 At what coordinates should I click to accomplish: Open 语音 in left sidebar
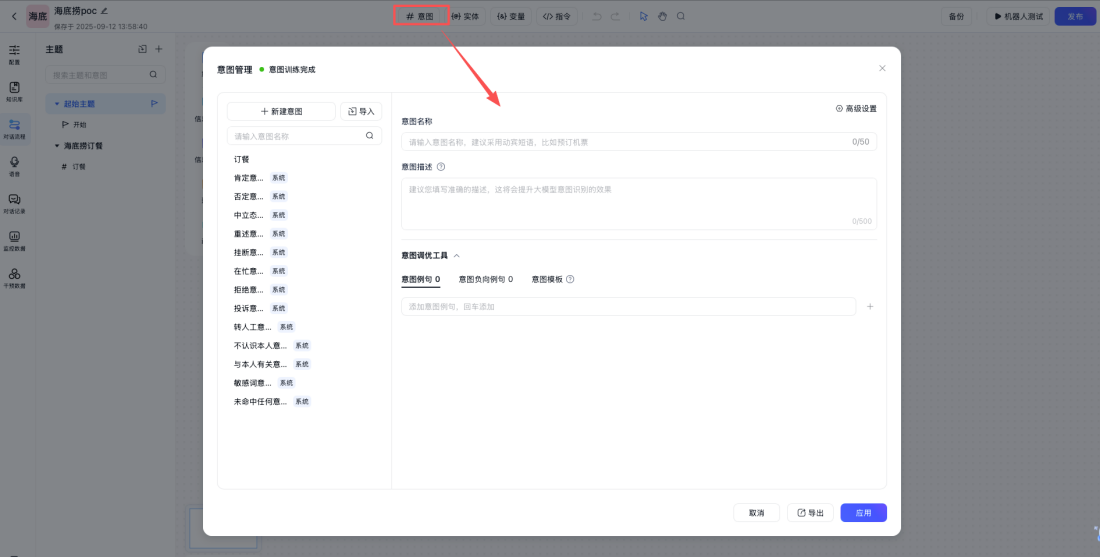pyautogui.click(x=15, y=166)
